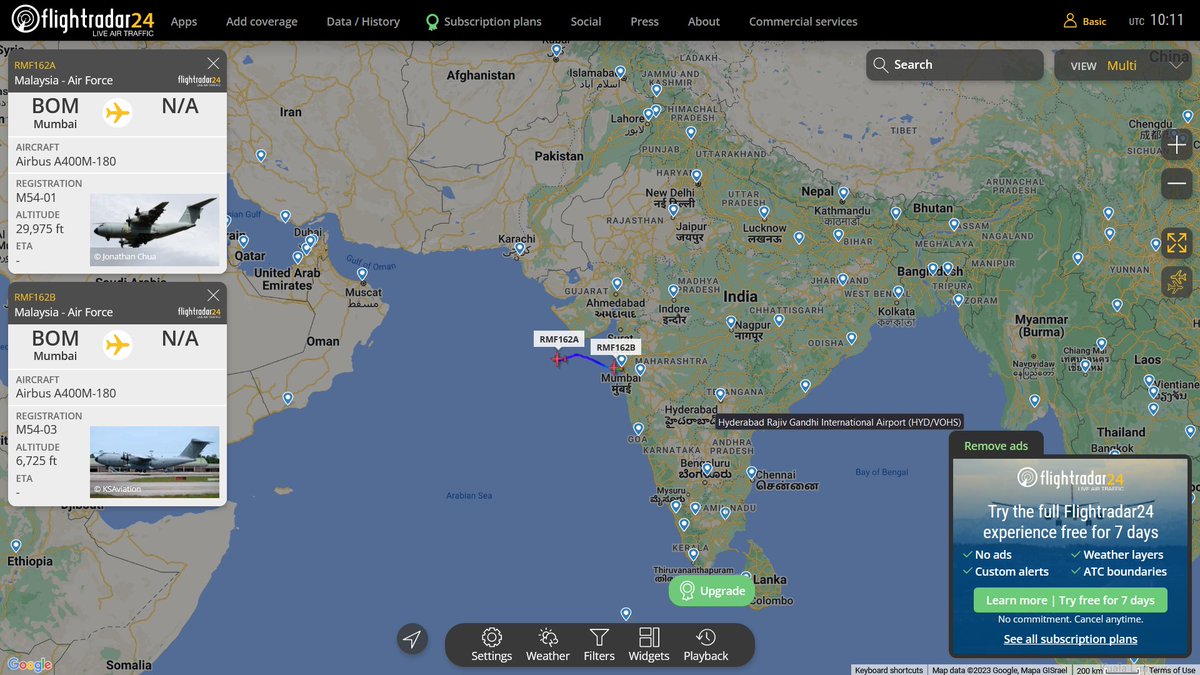Click the UTC 10:11 clock
This screenshot has width=1200, height=675.
[x=1156, y=20]
